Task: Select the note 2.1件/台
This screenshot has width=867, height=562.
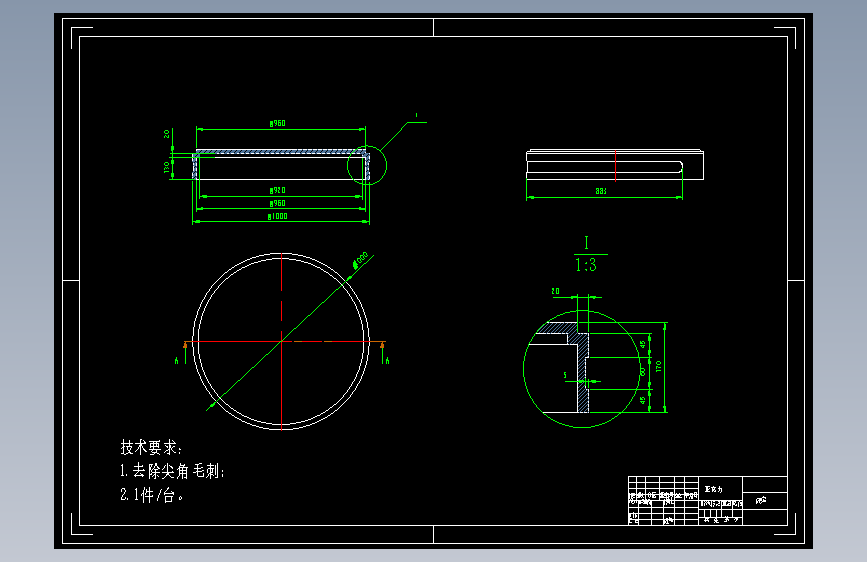Action: pyautogui.click(x=152, y=495)
